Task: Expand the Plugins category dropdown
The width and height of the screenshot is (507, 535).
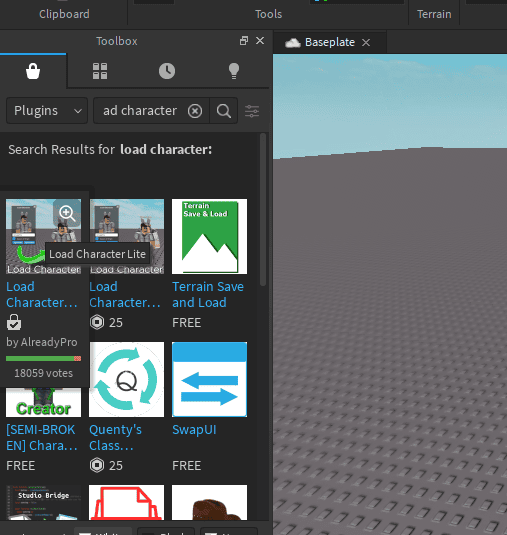Action: (x=47, y=111)
